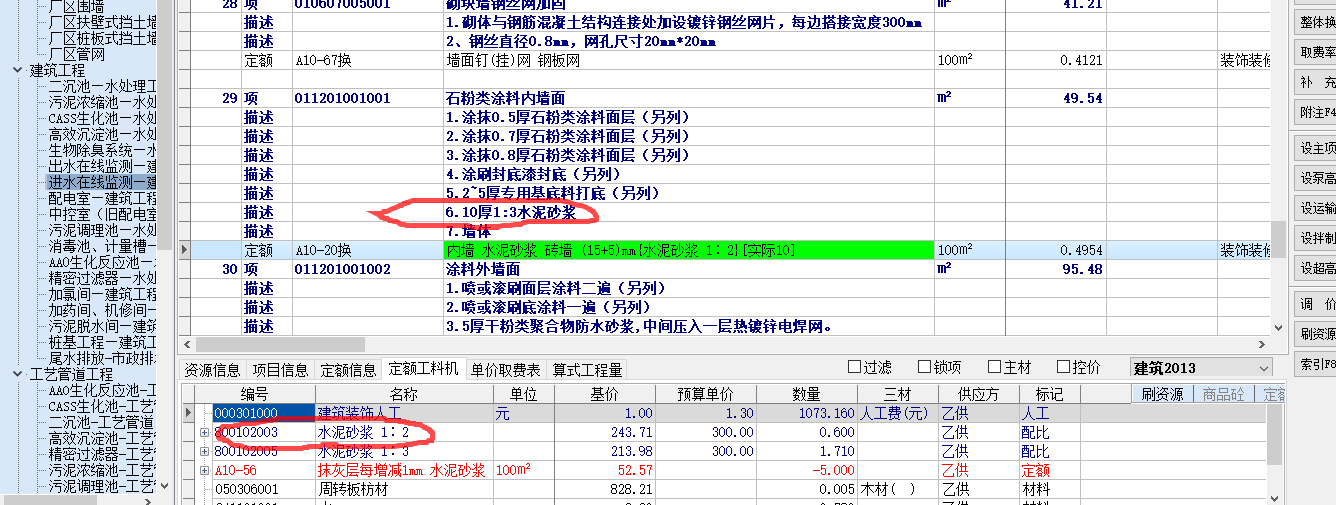Switch to the 算式工程量 tab

click(x=587, y=370)
